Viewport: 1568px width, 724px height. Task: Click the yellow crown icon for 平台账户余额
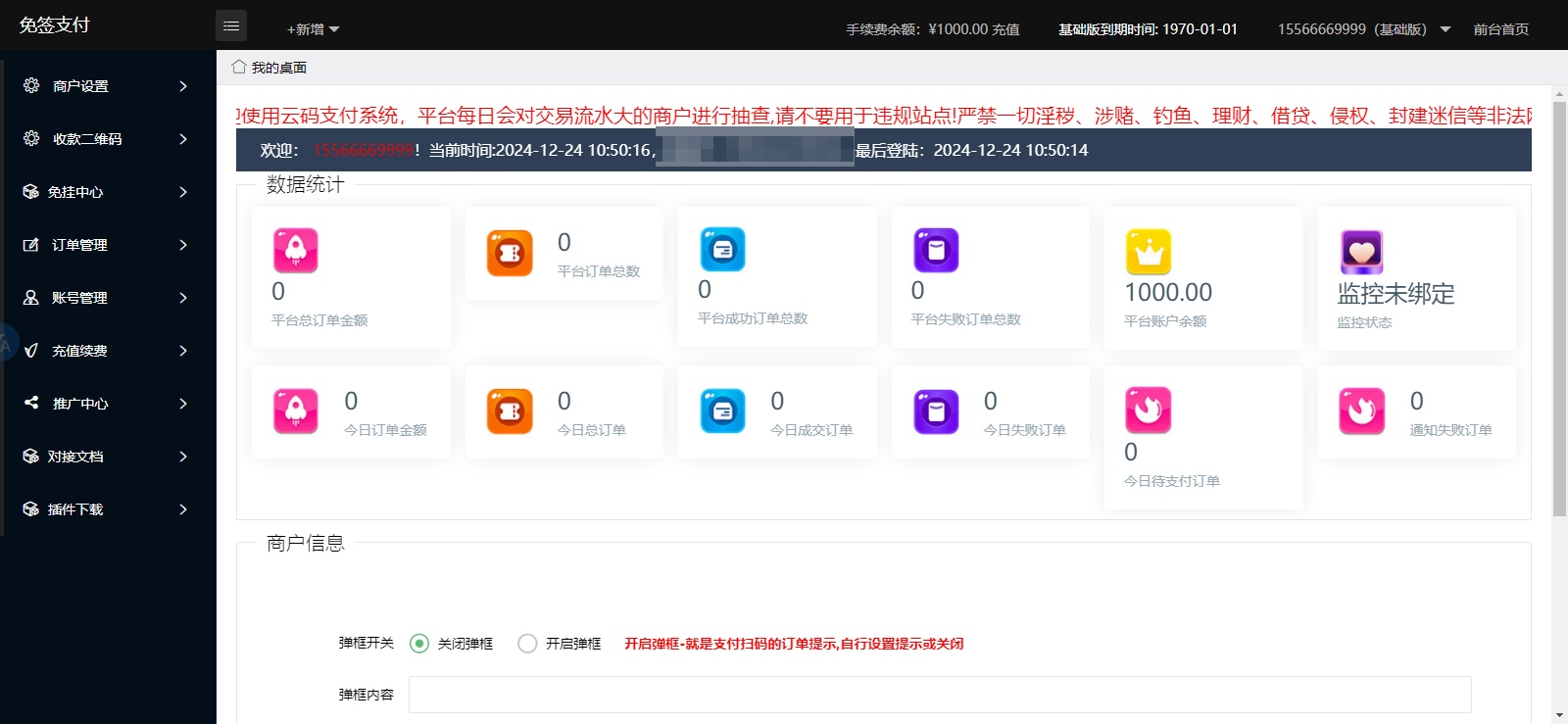[1149, 252]
